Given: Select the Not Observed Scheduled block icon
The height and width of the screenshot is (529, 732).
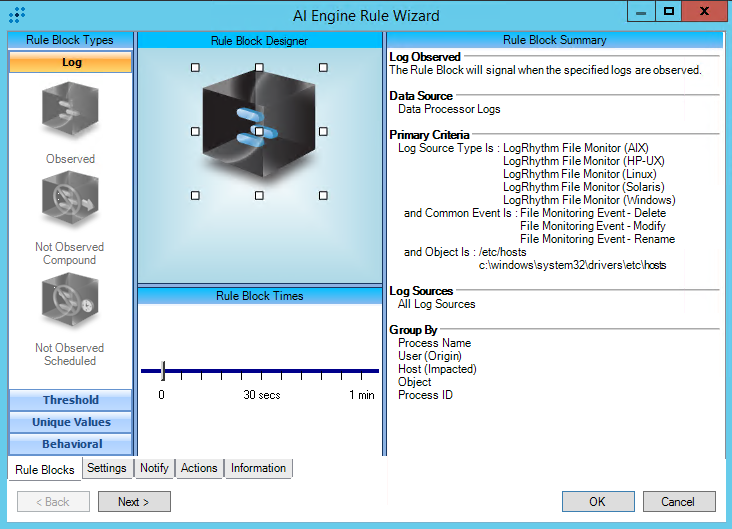Looking at the screenshot, I should coord(70,303).
